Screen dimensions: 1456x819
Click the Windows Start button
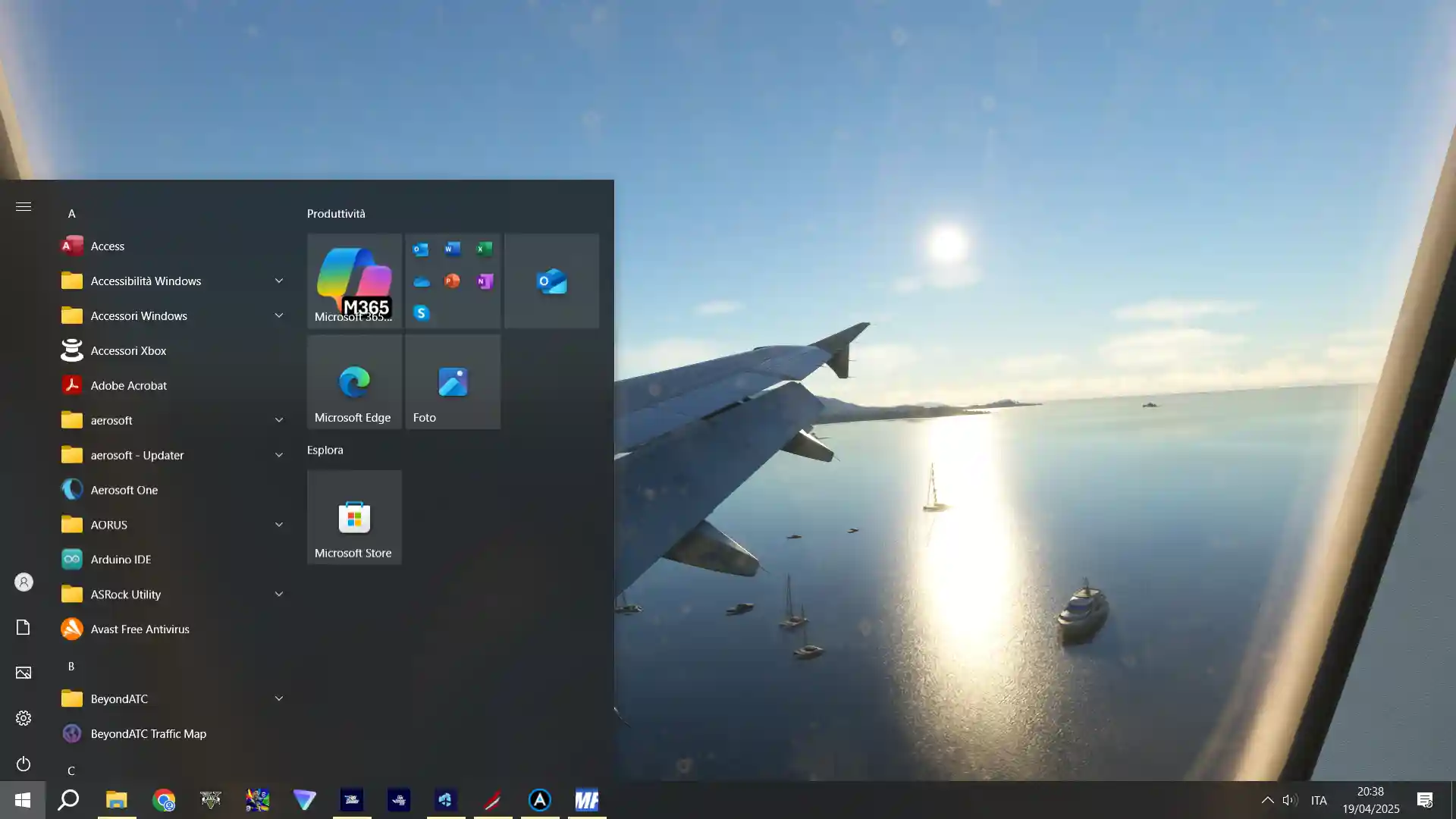tap(23, 800)
